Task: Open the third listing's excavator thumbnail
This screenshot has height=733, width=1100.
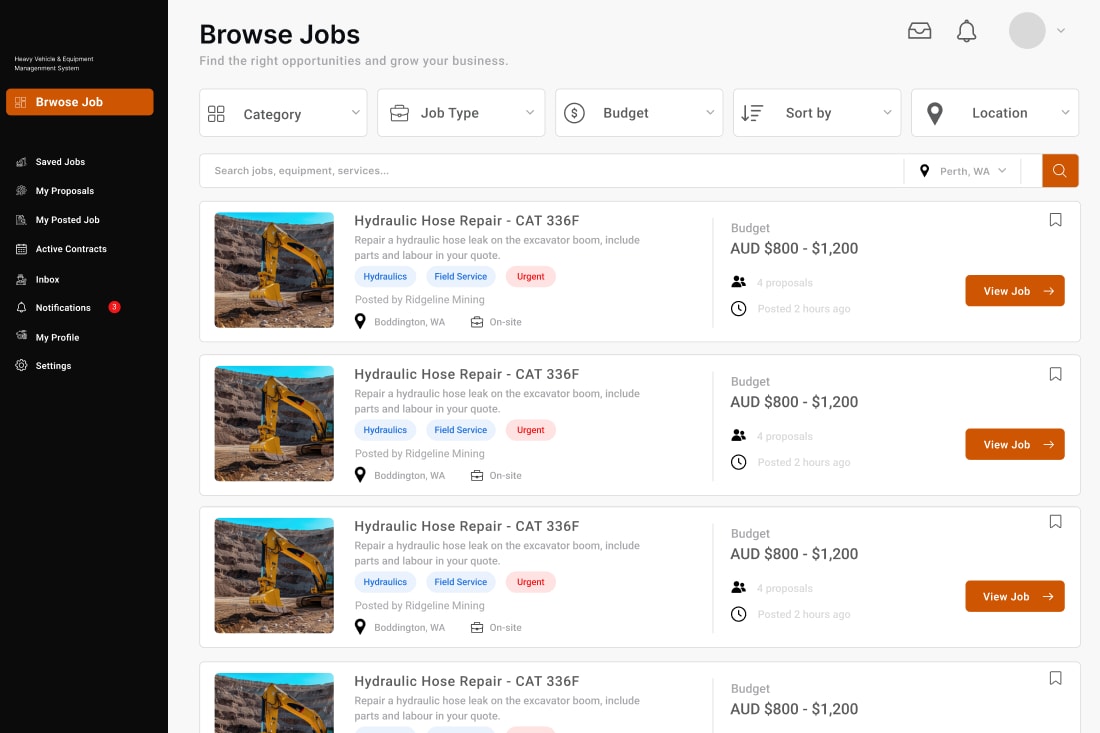Action: tap(274, 576)
